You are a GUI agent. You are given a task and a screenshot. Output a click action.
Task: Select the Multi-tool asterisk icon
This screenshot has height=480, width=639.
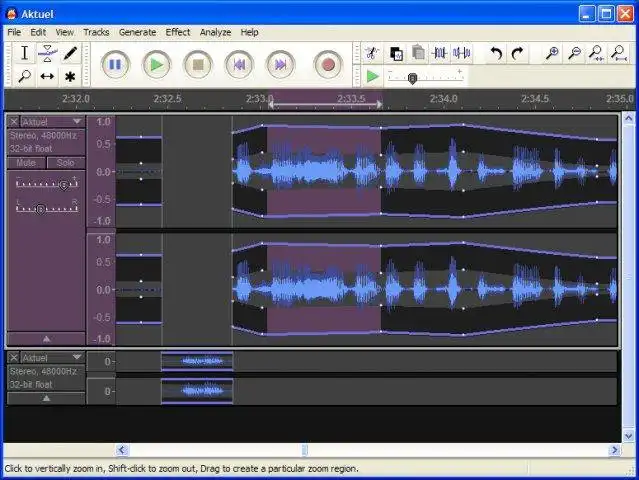click(x=70, y=76)
